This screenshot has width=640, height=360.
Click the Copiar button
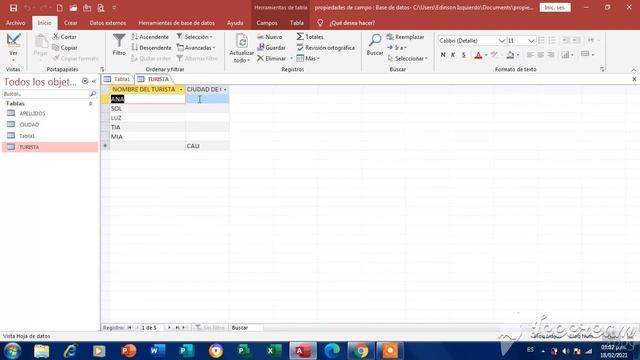[64, 48]
